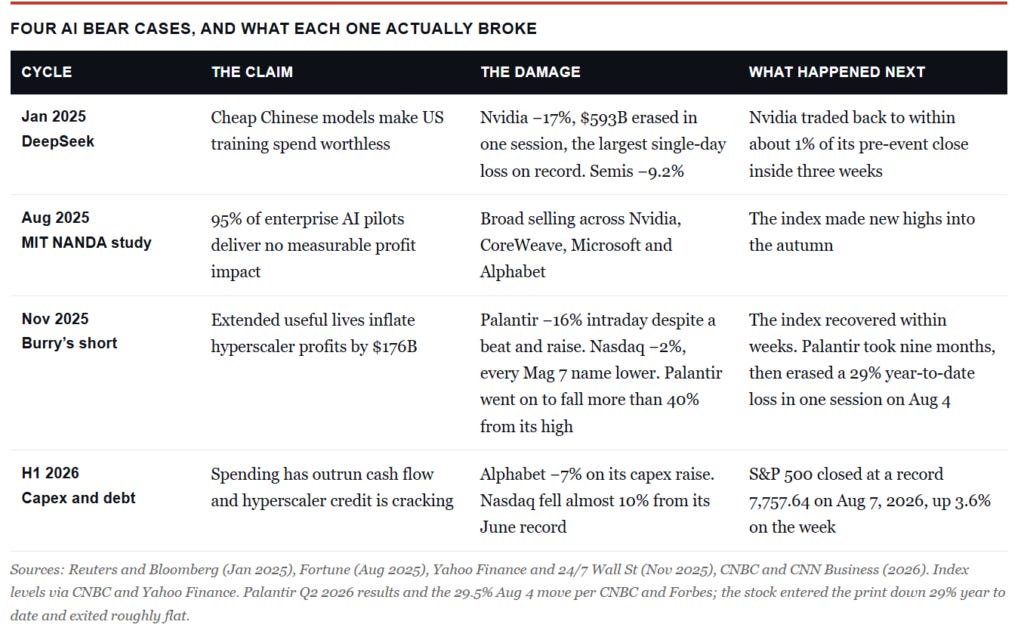
Task: Click the Spending has outrun cash flow claim
Action: click(x=332, y=487)
